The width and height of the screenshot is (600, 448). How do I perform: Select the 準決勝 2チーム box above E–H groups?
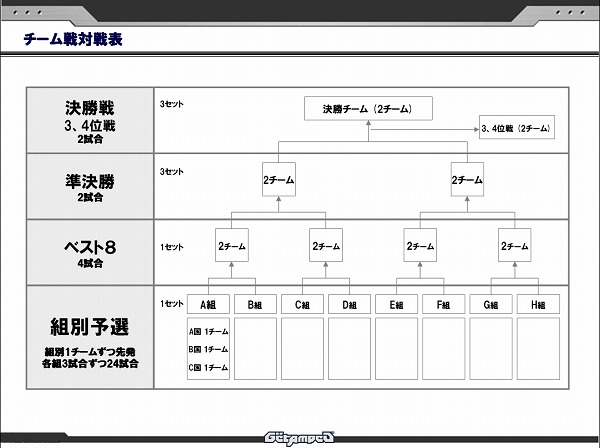[x=467, y=180]
